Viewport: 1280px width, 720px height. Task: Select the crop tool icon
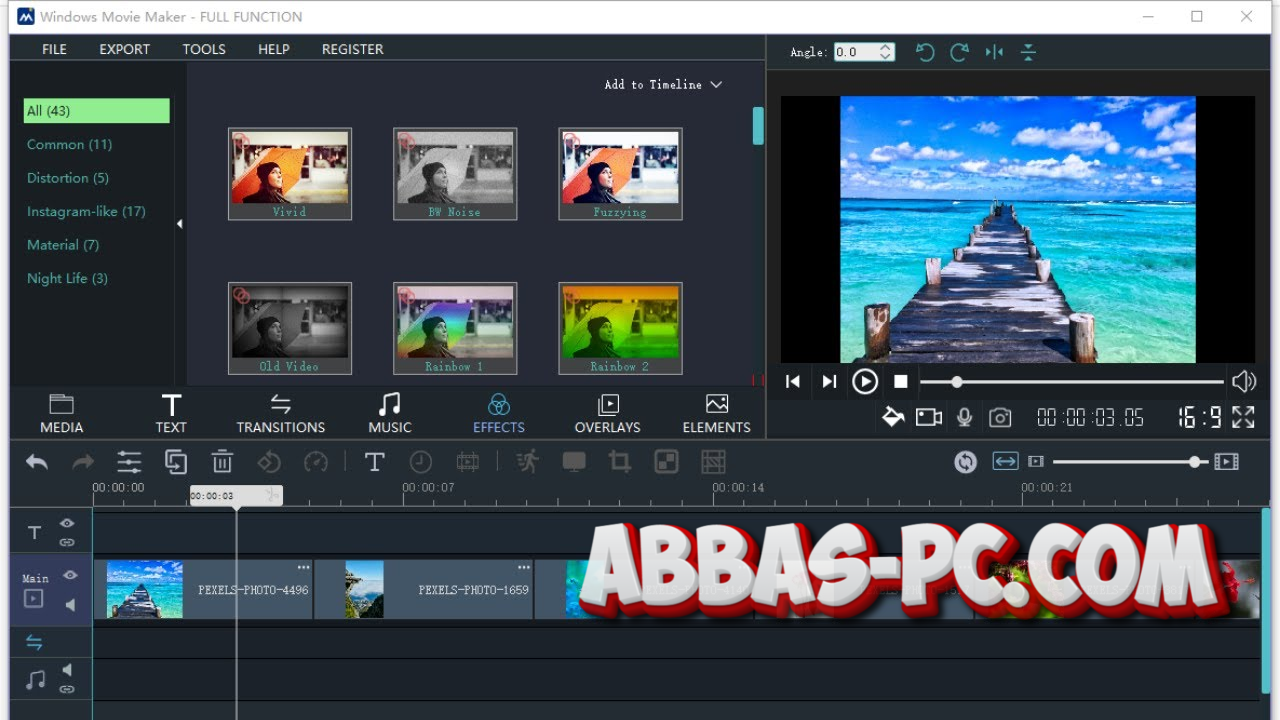pos(619,462)
